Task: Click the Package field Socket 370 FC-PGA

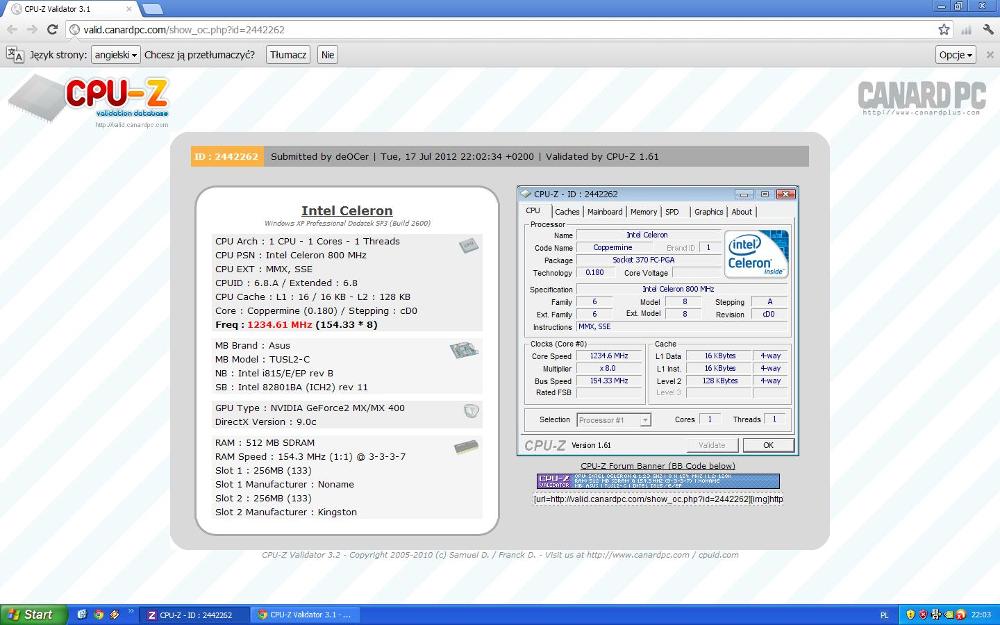Action: [649, 260]
